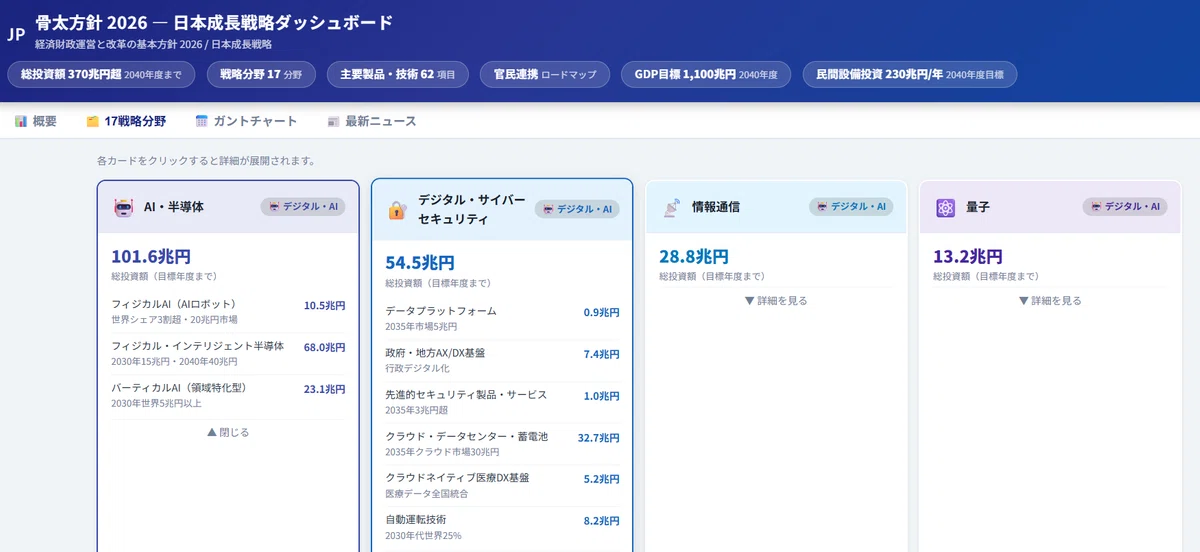Click the 7.4兆円 value
1200x552 pixels.
pyautogui.click(x=602, y=354)
